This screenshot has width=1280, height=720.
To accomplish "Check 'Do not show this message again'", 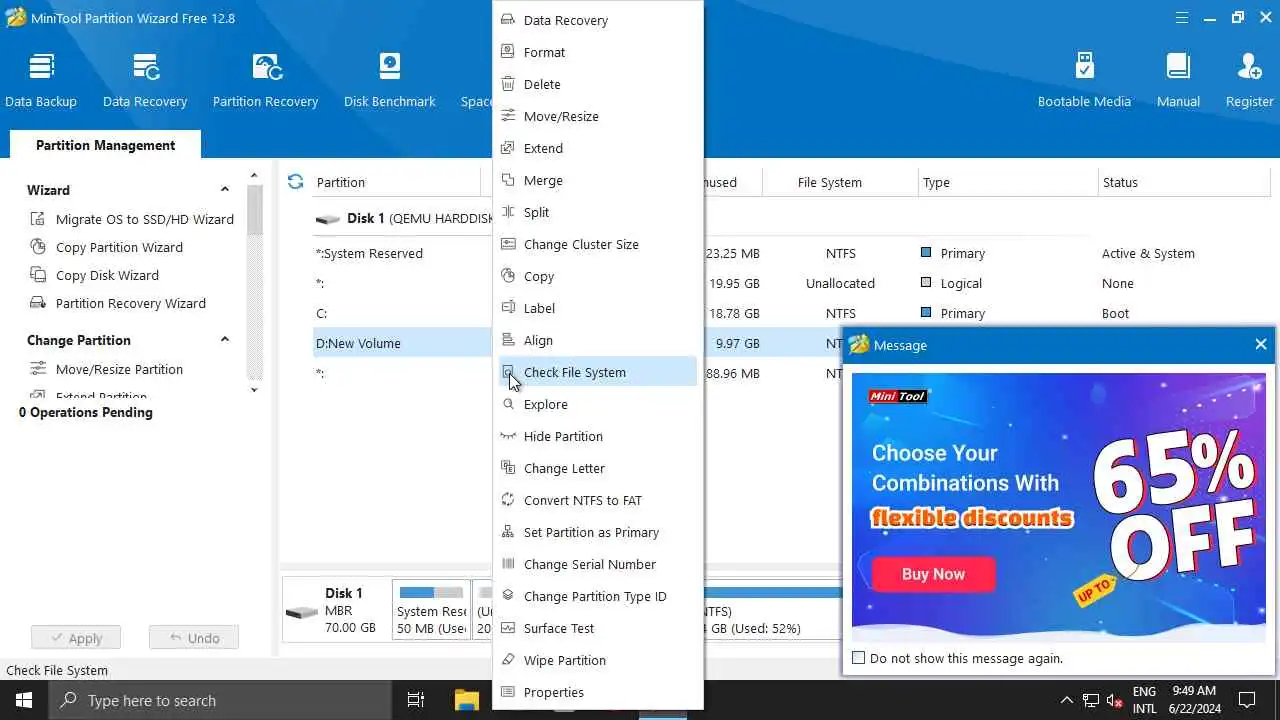I will coord(858,658).
